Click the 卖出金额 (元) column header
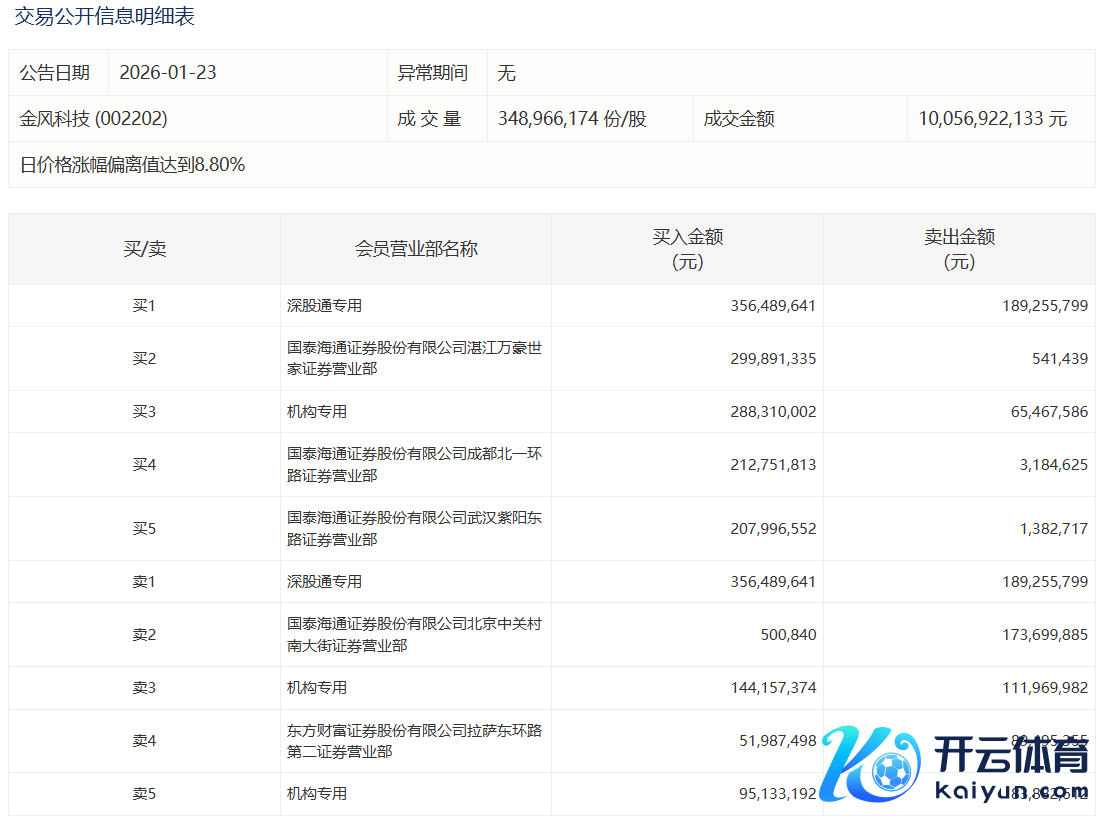 pyautogui.click(x=959, y=249)
